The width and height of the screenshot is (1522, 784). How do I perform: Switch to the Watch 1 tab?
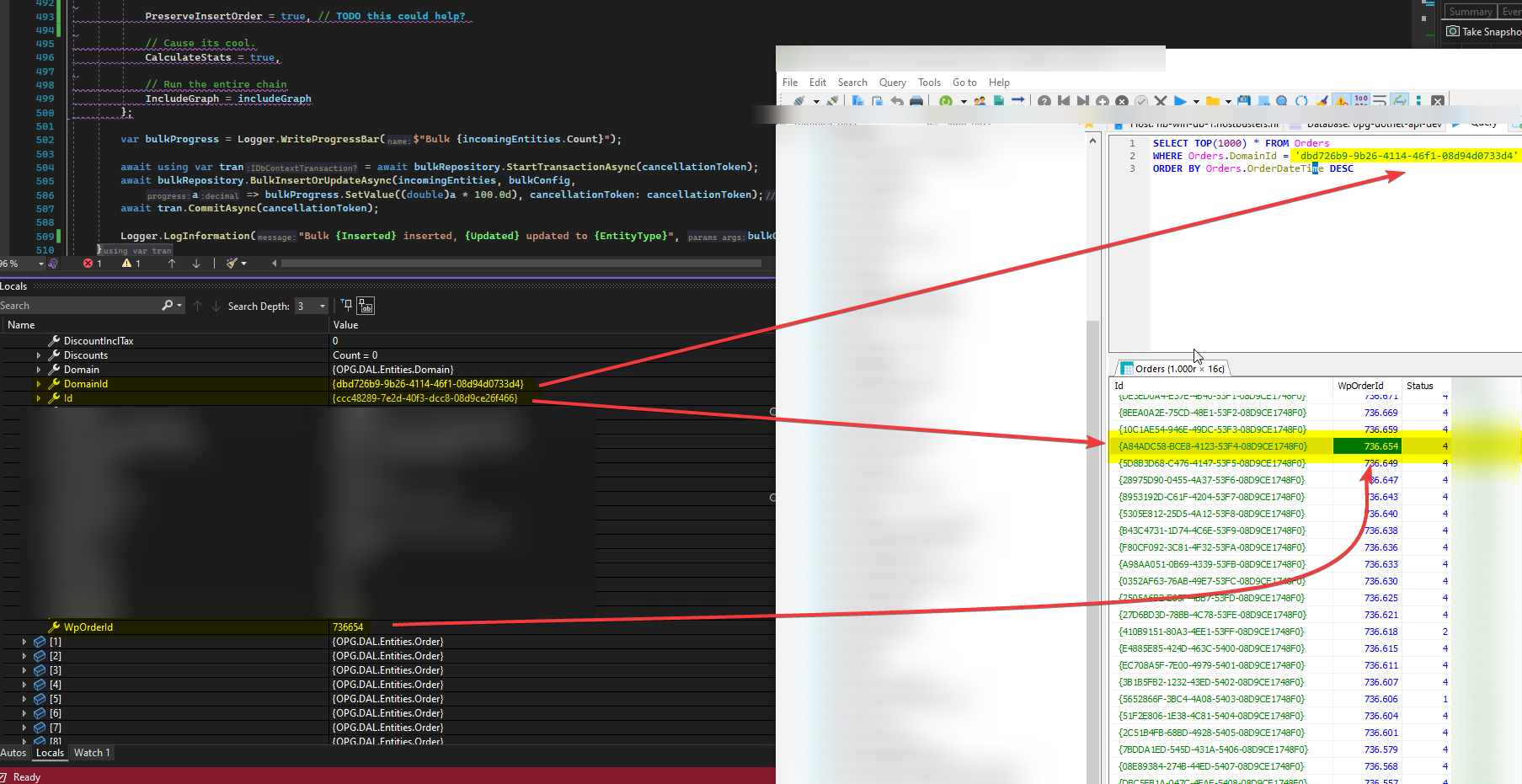[x=92, y=753]
